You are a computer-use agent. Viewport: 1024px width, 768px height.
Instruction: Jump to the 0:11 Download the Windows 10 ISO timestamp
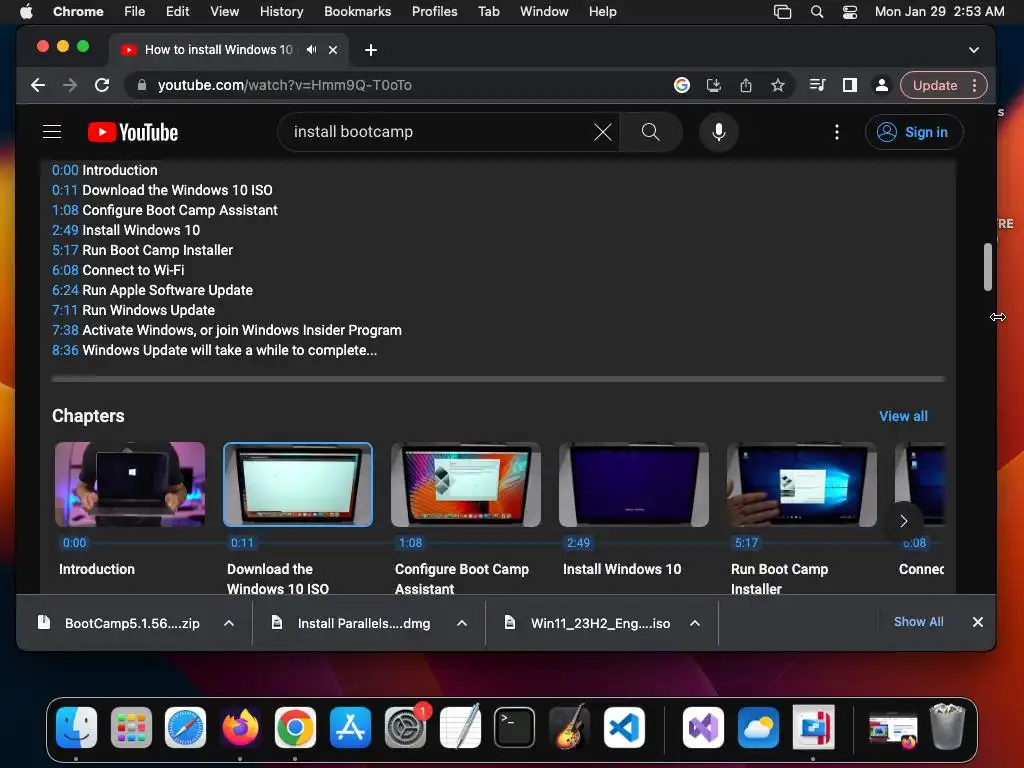tap(65, 190)
